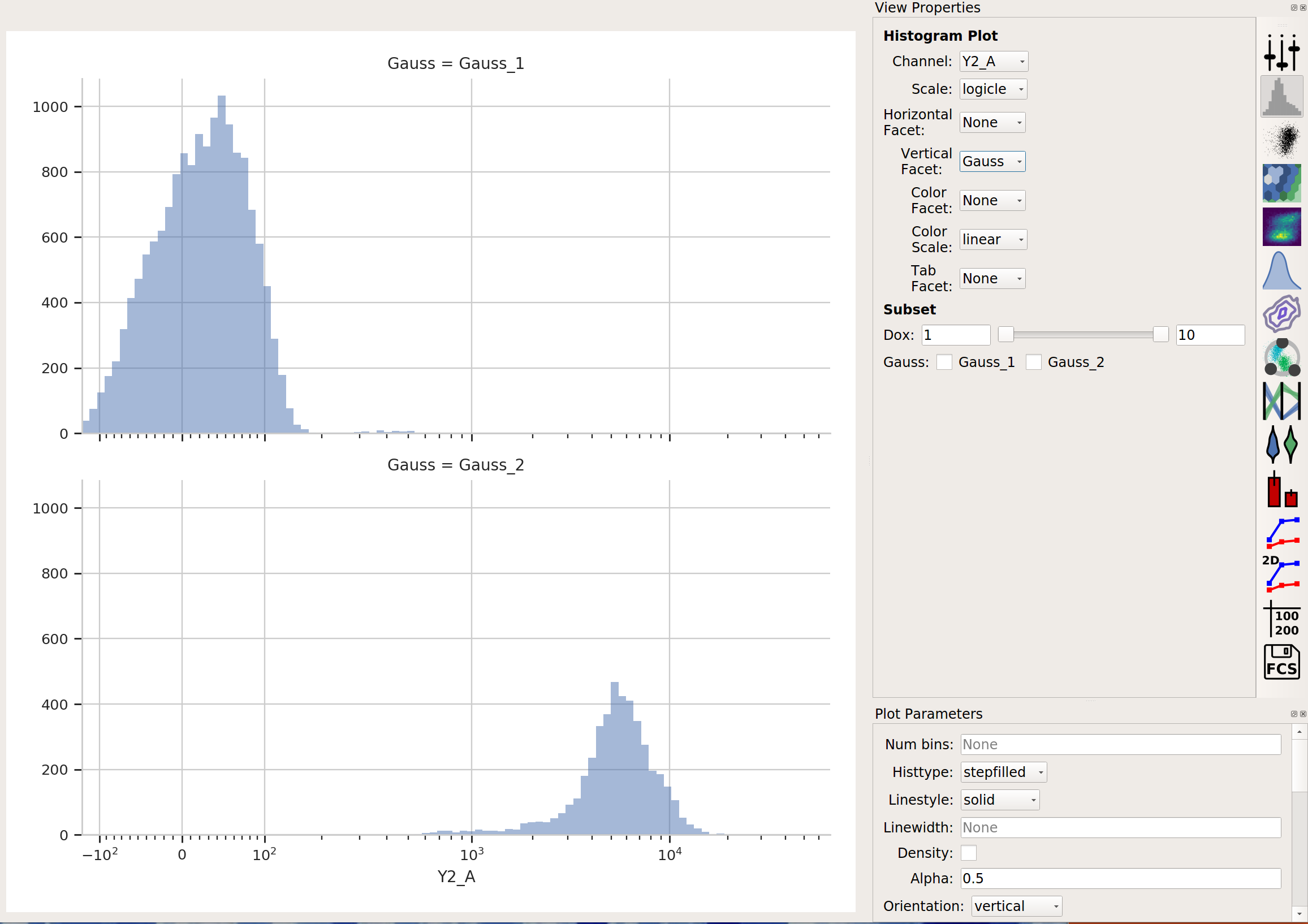
Task: Click the Num bins input field
Action: coord(1121,745)
